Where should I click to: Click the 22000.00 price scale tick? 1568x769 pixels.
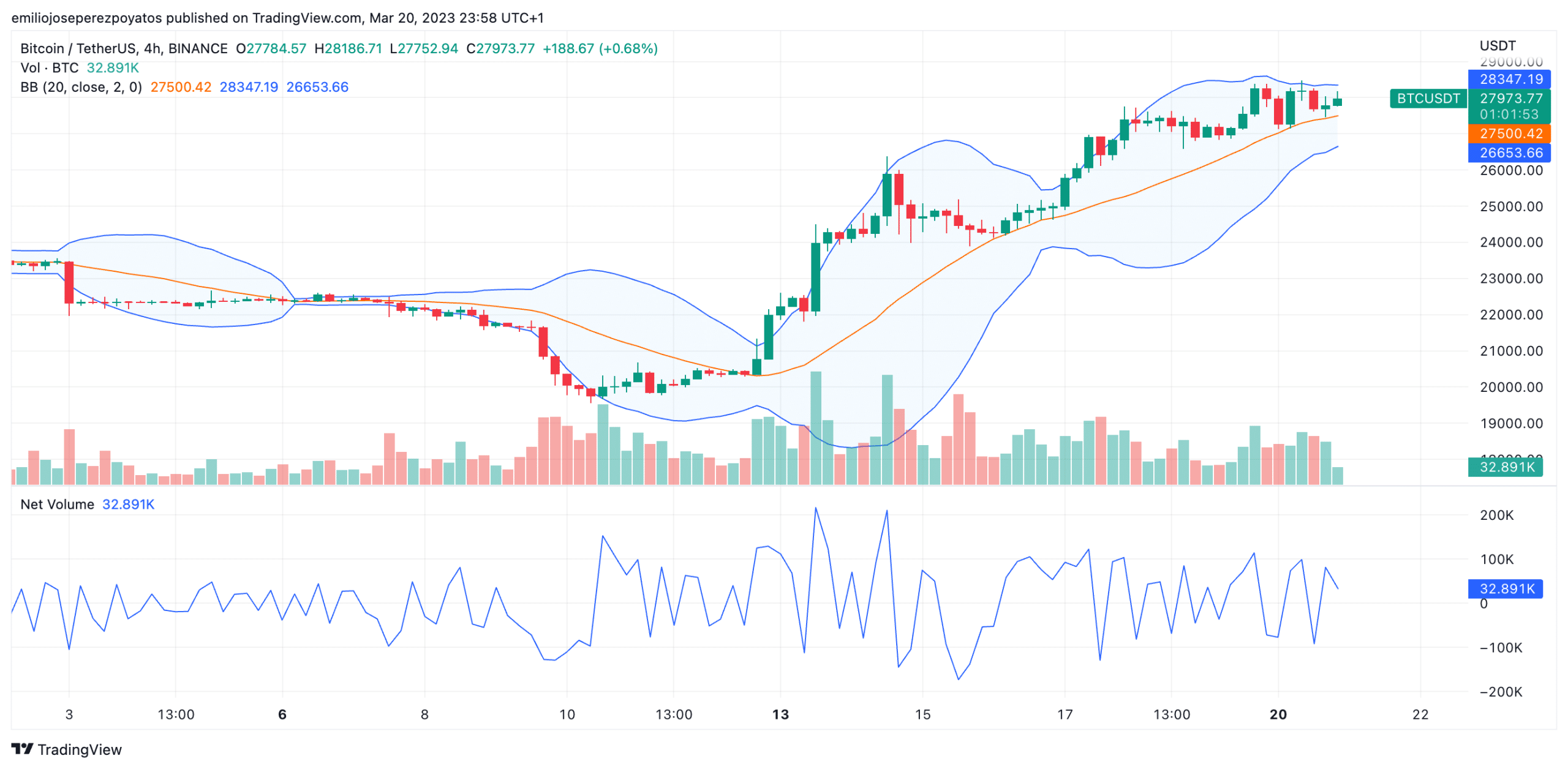pos(1510,315)
